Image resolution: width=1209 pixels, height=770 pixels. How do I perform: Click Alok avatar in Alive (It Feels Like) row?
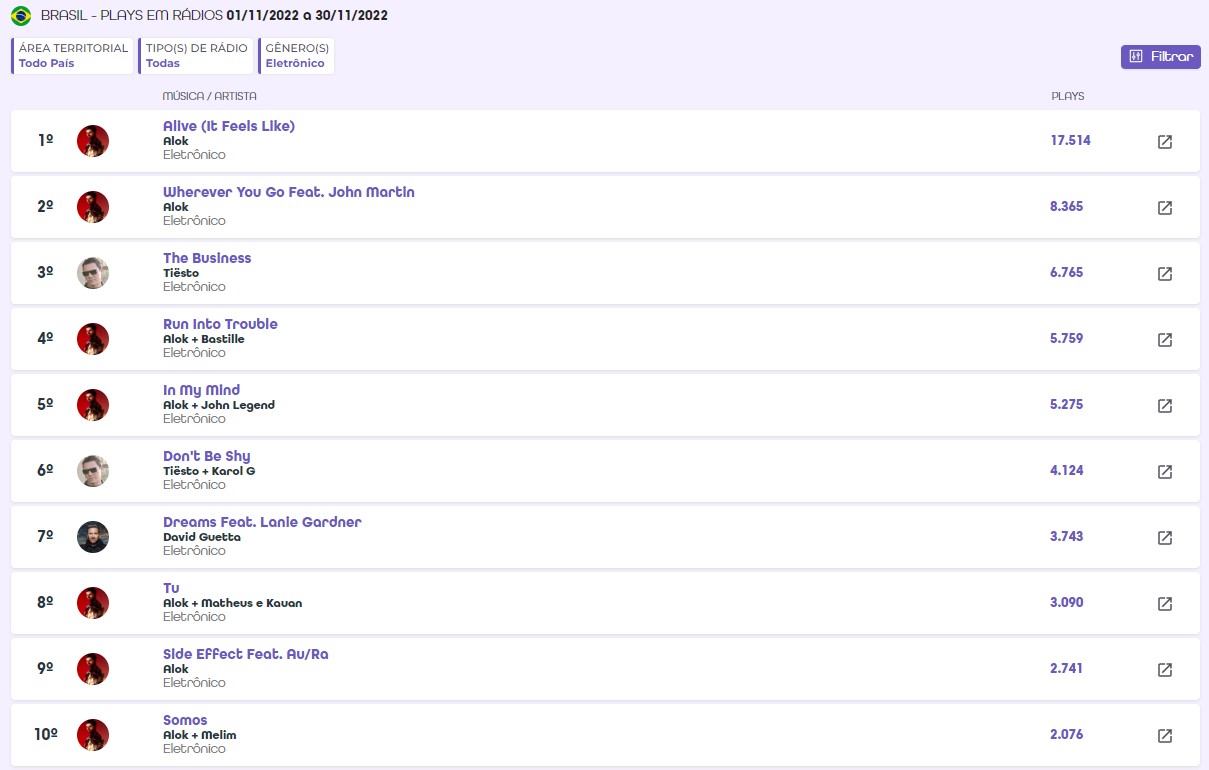[93, 141]
